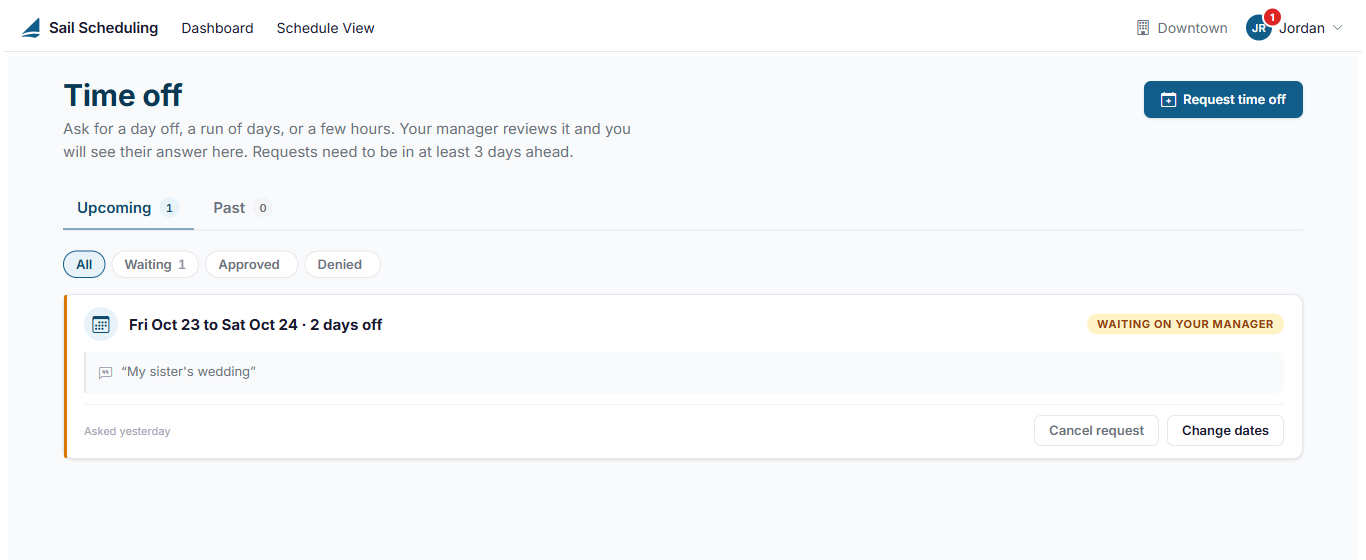Filter requests by Denied
This screenshot has width=1366, height=560.
[x=342, y=264]
